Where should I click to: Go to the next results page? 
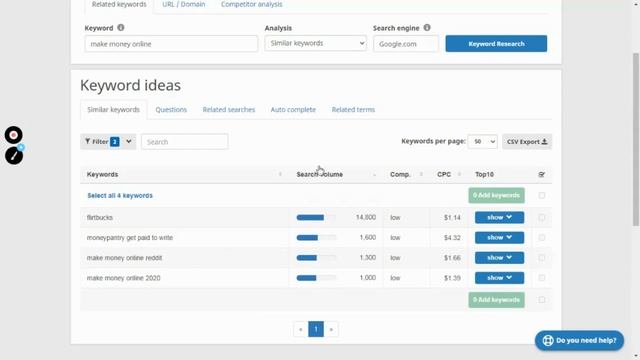tap(331, 329)
